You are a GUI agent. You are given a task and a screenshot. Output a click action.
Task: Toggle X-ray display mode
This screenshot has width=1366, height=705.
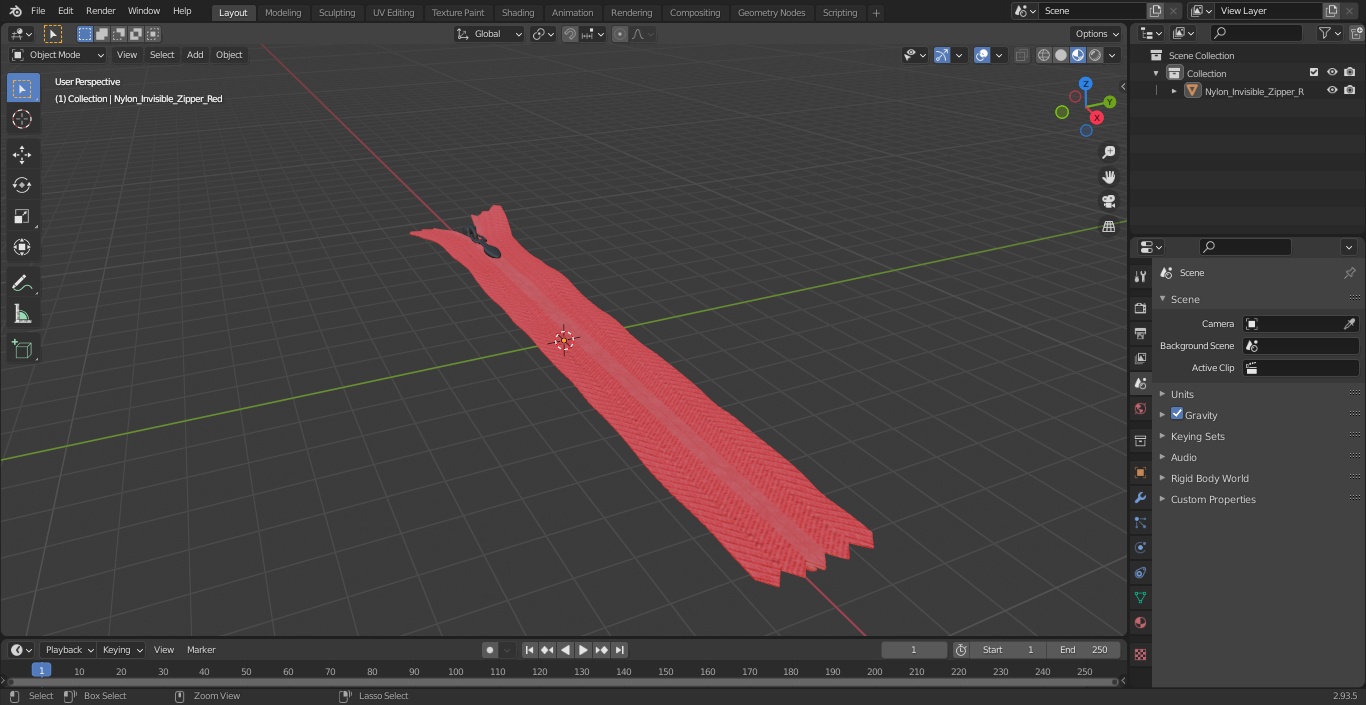[x=1021, y=55]
